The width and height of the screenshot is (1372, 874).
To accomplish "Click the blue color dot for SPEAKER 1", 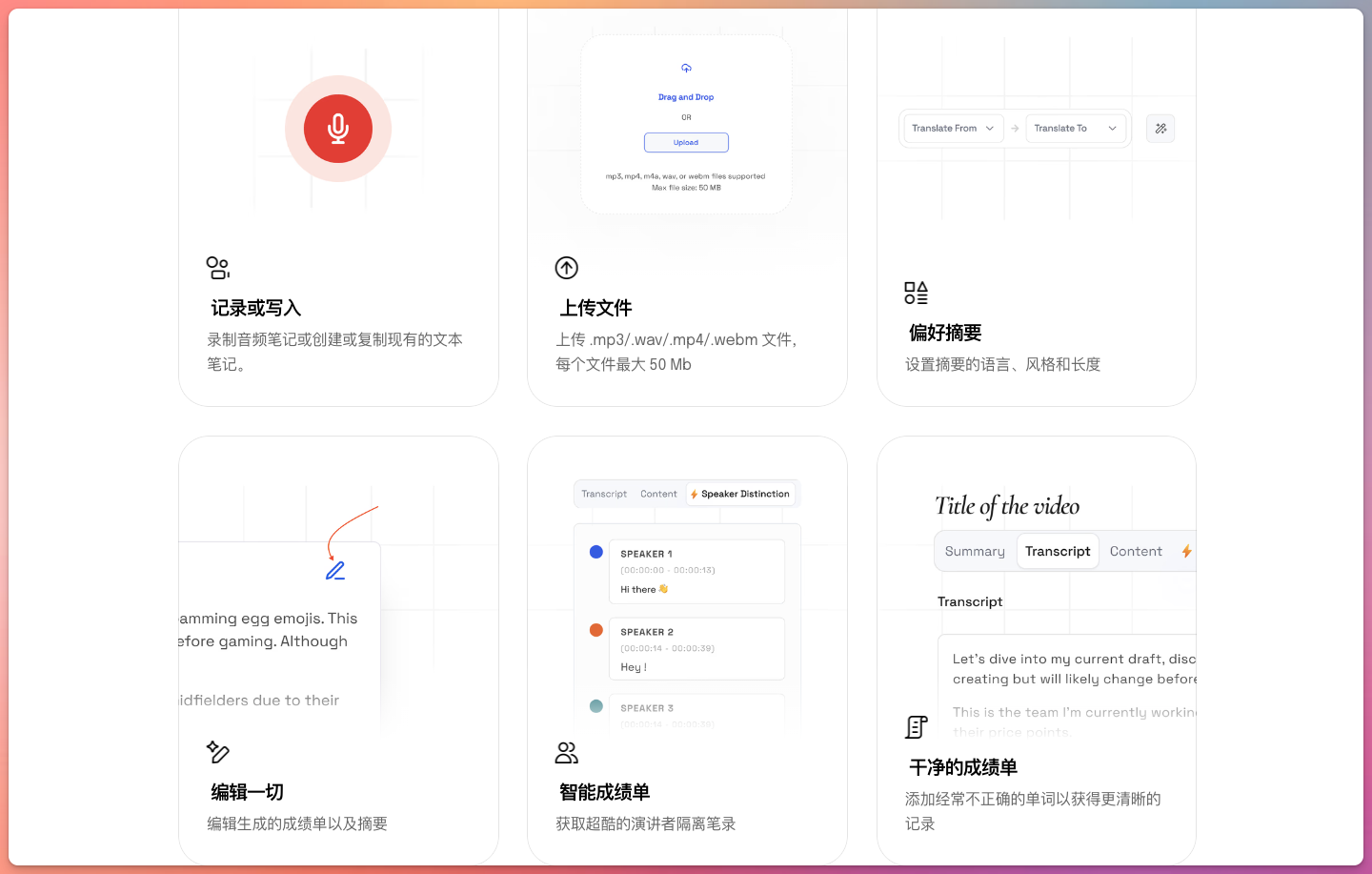I will [x=595, y=551].
